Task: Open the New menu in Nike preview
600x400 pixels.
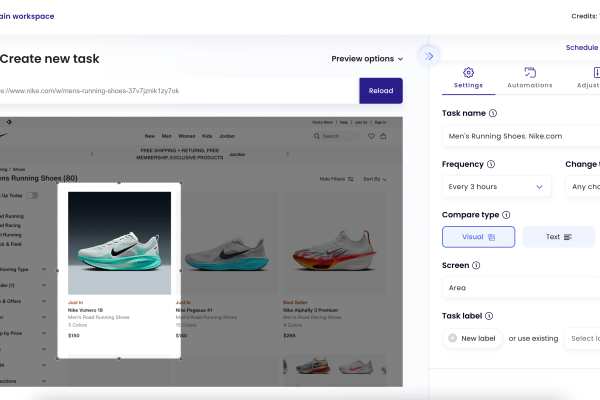Action: 150,136
